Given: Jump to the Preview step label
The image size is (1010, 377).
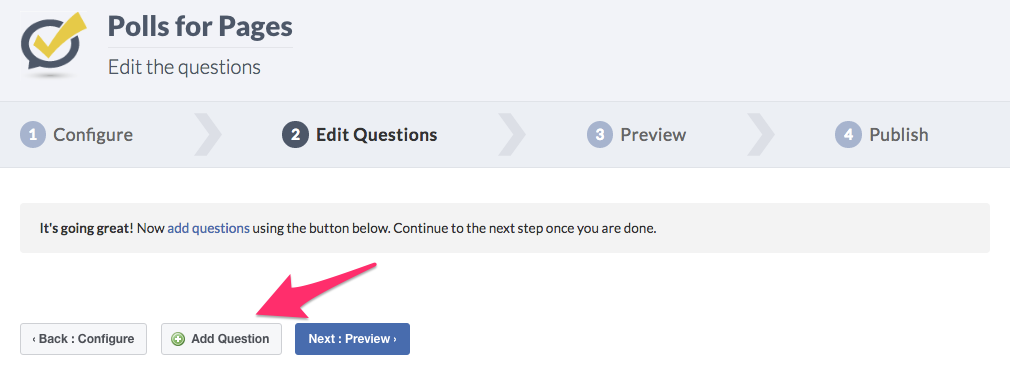Looking at the screenshot, I should pos(653,135).
